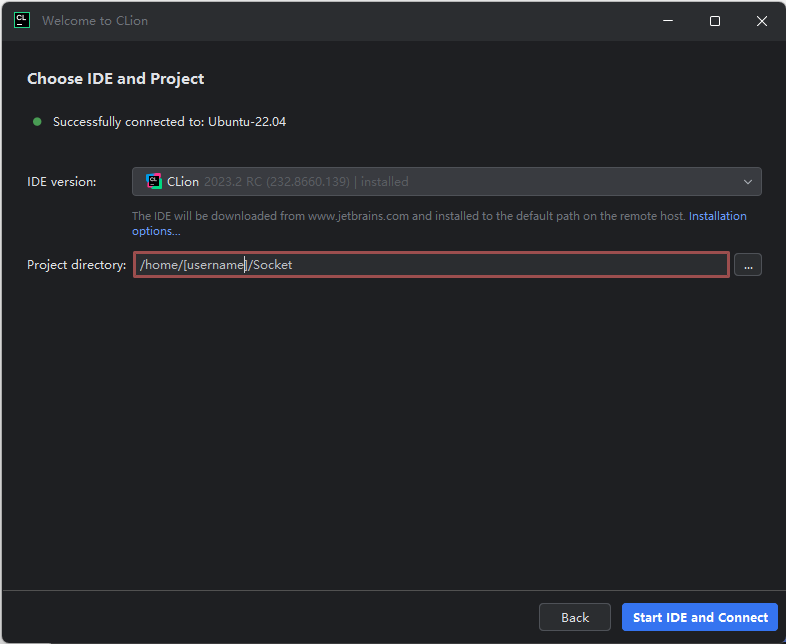Click the 'Choose IDE and Project' heading
The height and width of the screenshot is (644, 786).
[x=115, y=79]
